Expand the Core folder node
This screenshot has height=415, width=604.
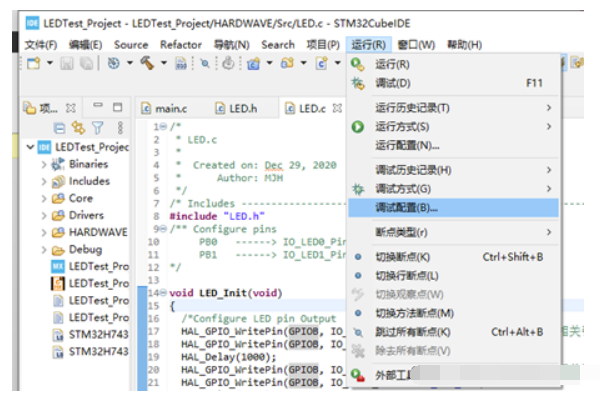pyautogui.click(x=44, y=198)
